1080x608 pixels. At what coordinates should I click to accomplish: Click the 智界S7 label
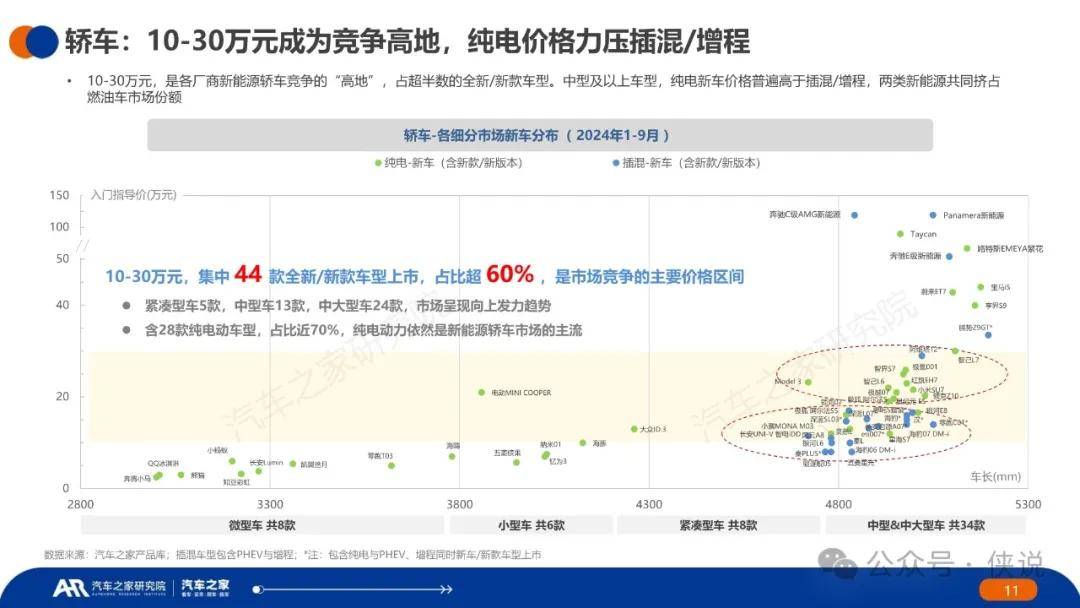pyautogui.click(x=884, y=369)
